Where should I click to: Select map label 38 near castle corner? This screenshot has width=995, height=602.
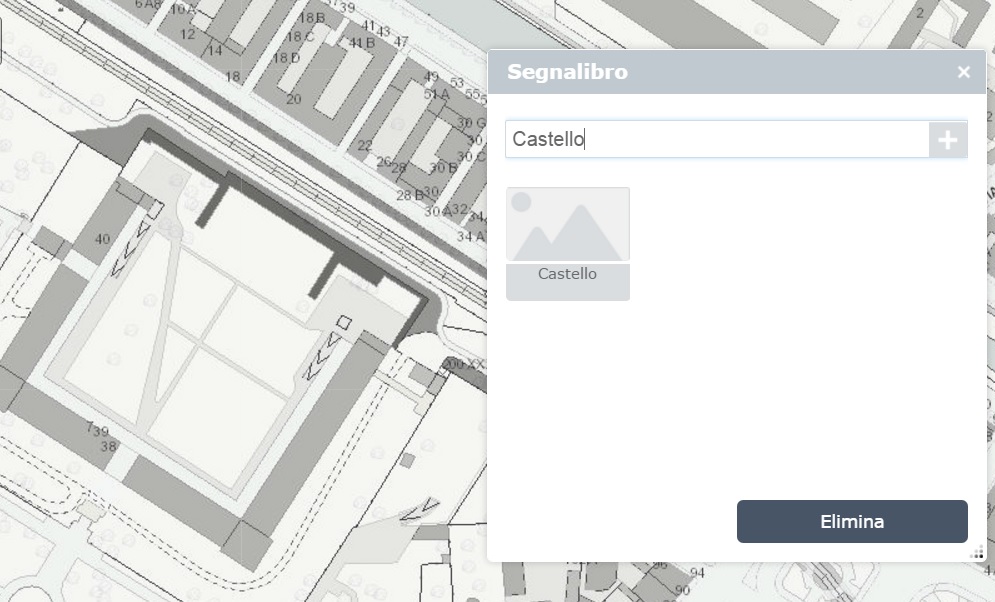point(108,446)
